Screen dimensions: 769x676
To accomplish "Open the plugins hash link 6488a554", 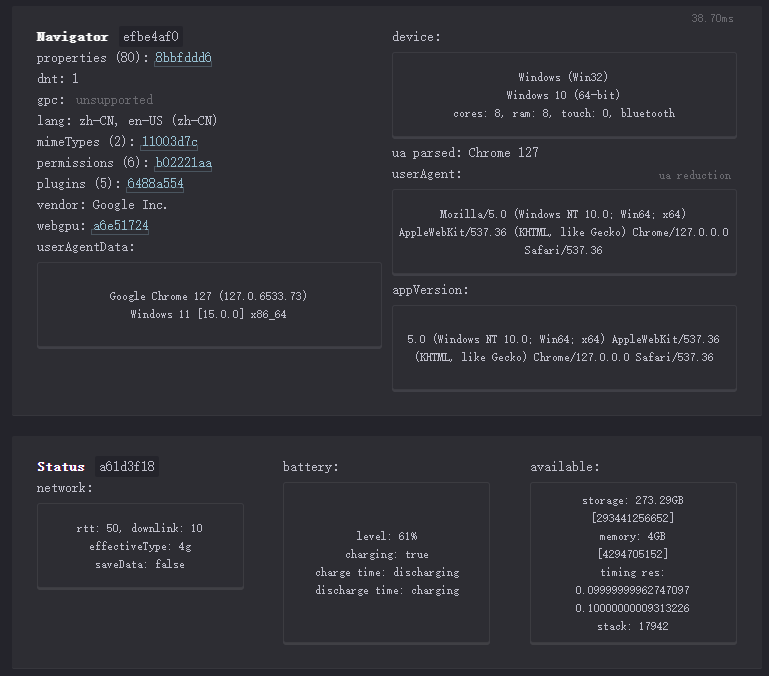I will tap(155, 184).
